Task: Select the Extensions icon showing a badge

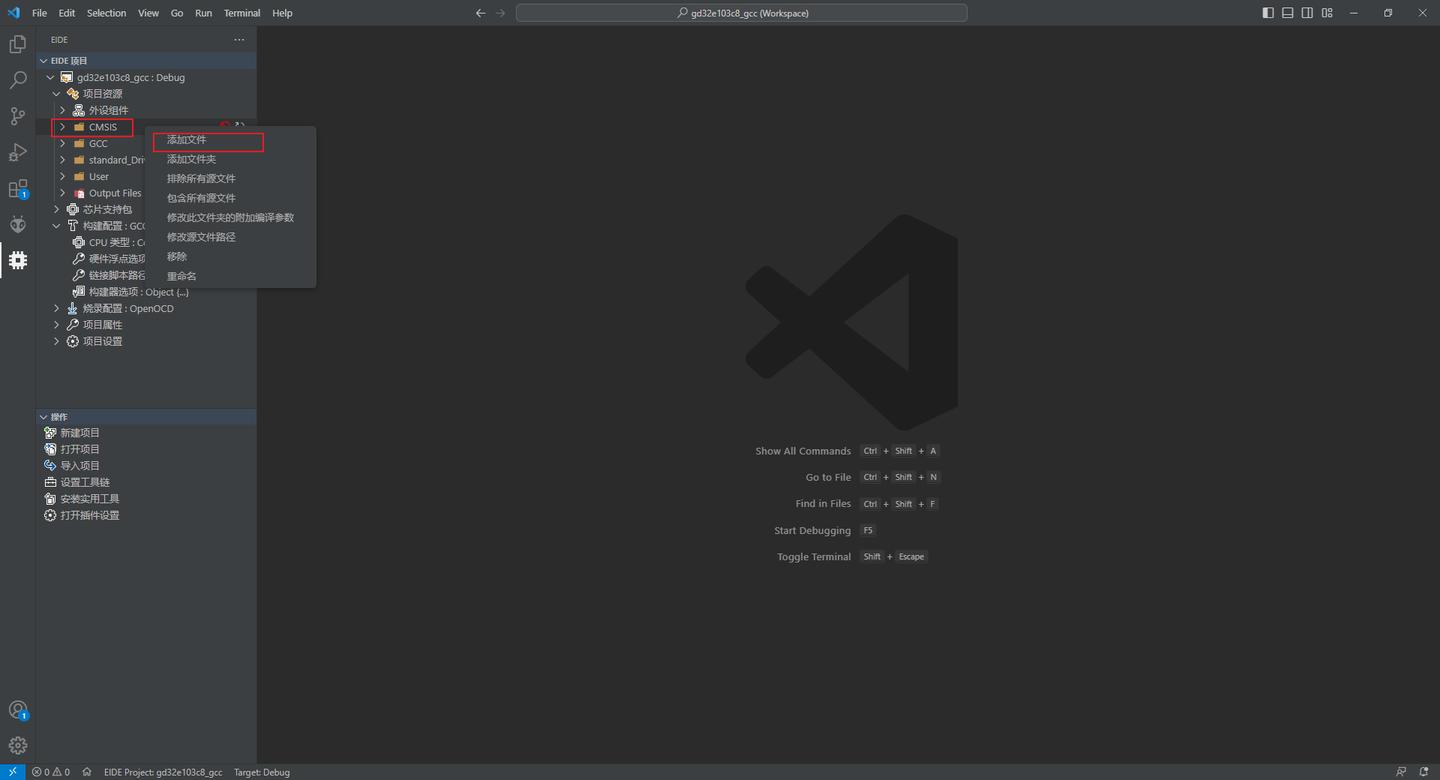Action: (x=17, y=188)
